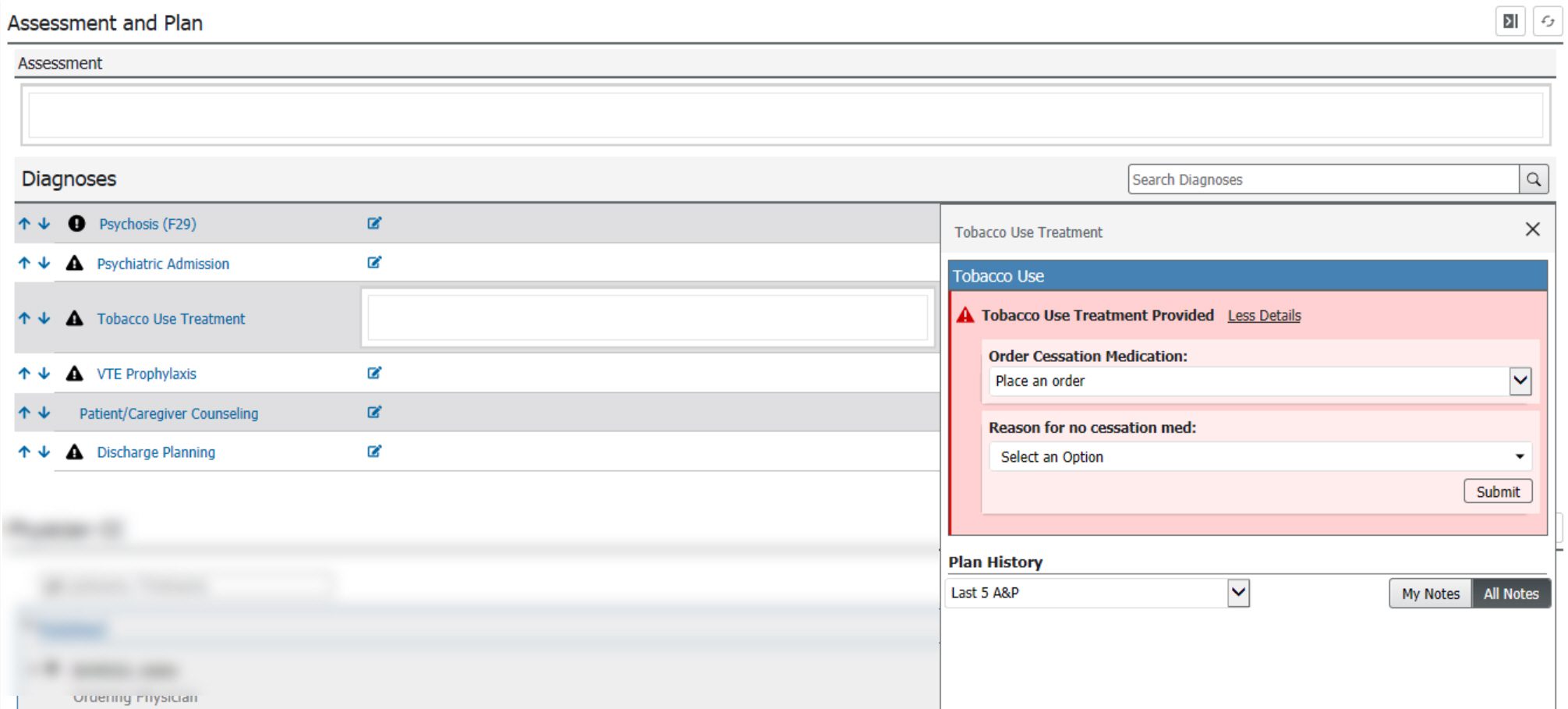Open the Psychiatric Admission link
The image size is (1568, 709).
tap(163, 264)
